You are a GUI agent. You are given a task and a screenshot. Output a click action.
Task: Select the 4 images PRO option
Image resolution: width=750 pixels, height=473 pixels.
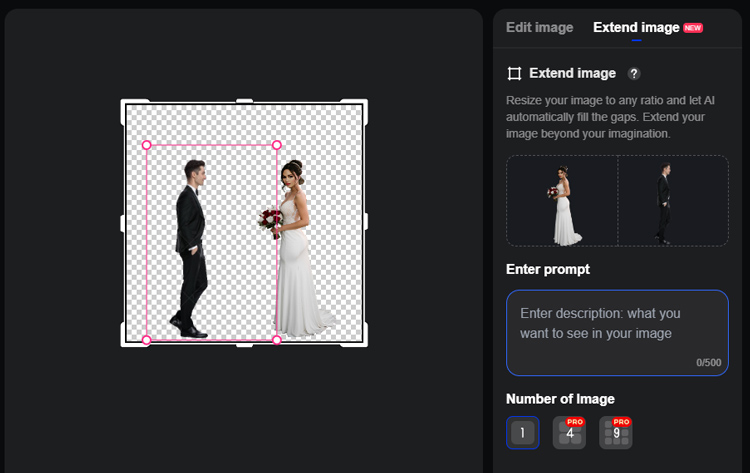click(x=569, y=432)
